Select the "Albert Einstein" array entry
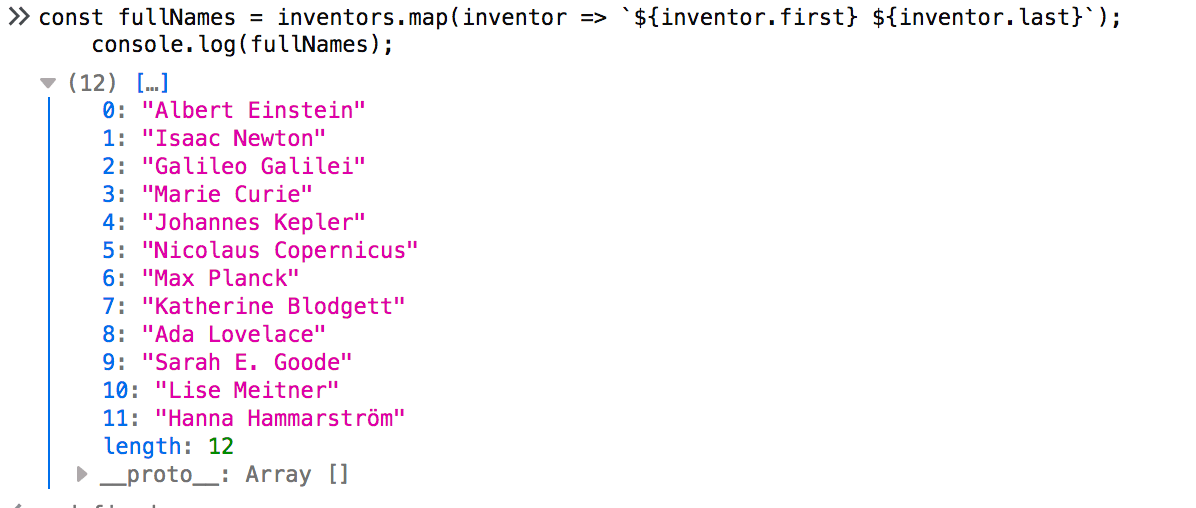 coord(254,110)
